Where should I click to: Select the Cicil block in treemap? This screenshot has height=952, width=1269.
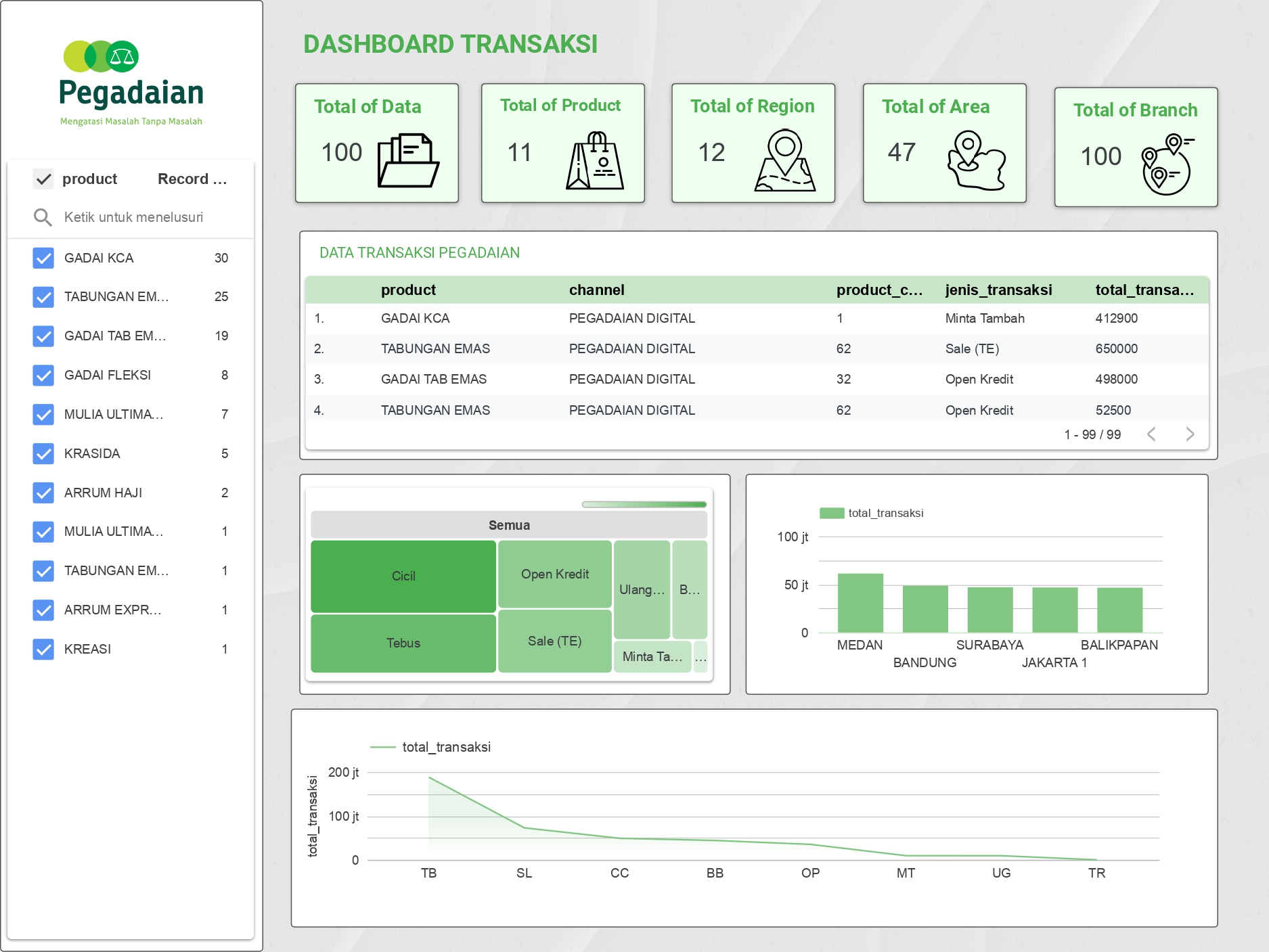pyautogui.click(x=403, y=576)
